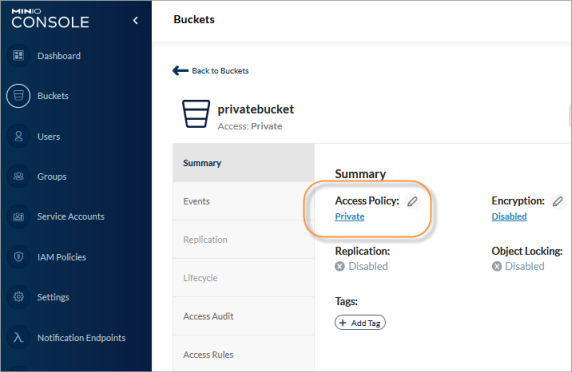Image resolution: width=572 pixels, height=372 pixels.
Task: Add a tag using the Add Tag button
Action: coord(360,323)
